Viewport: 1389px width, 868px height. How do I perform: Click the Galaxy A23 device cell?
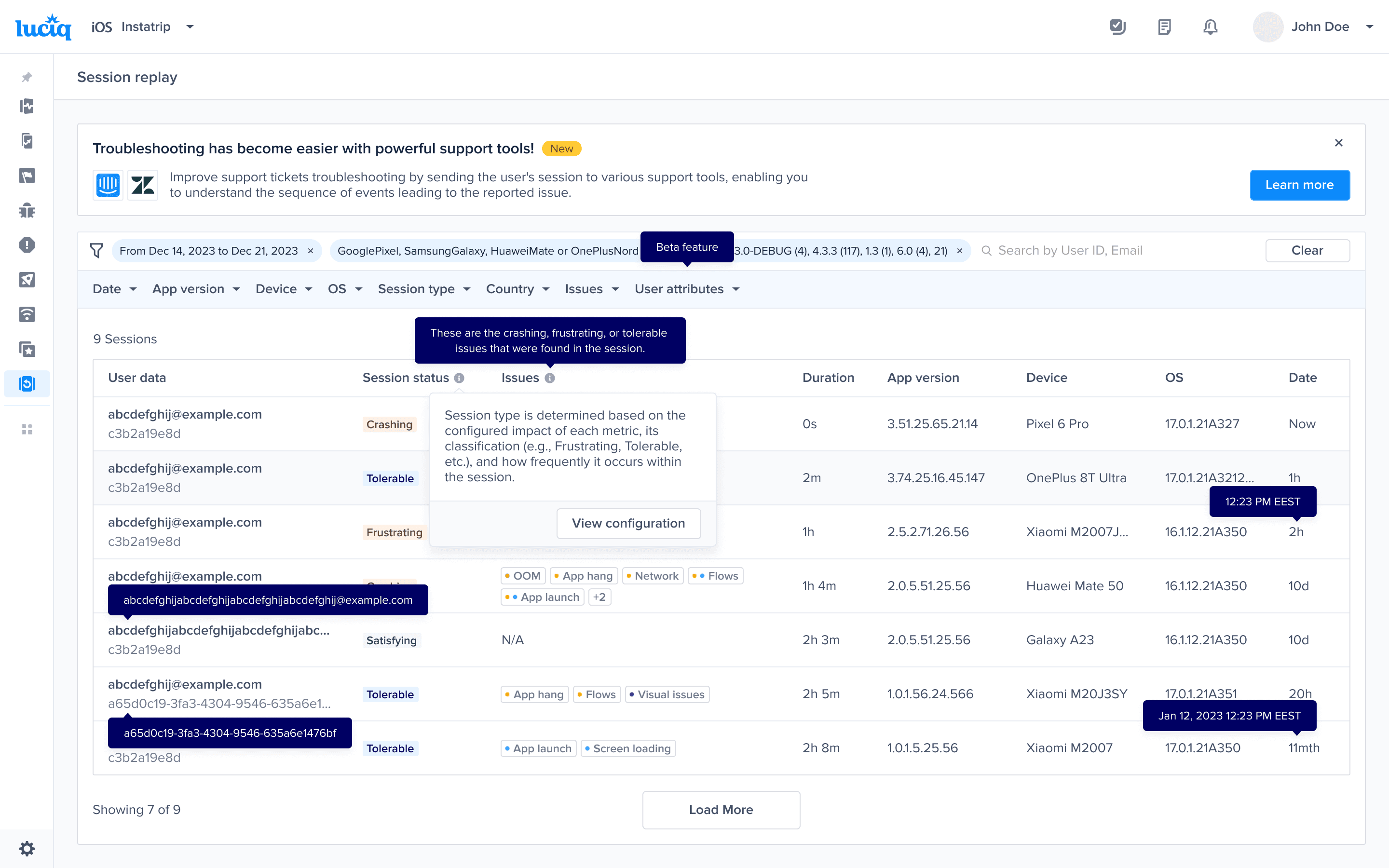tap(1060, 639)
